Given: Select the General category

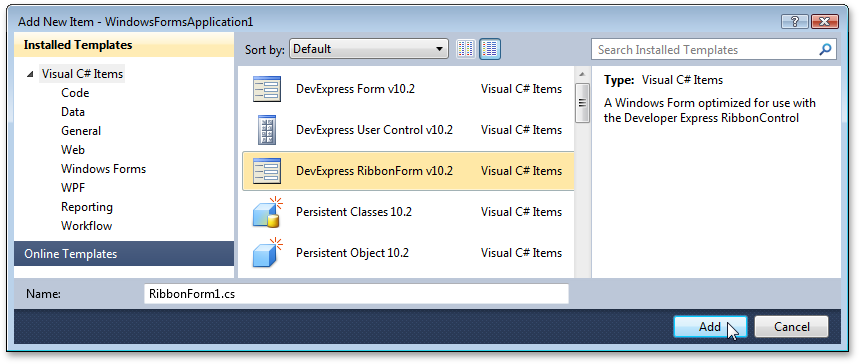Looking at the screenshot, I should (81, 131).
